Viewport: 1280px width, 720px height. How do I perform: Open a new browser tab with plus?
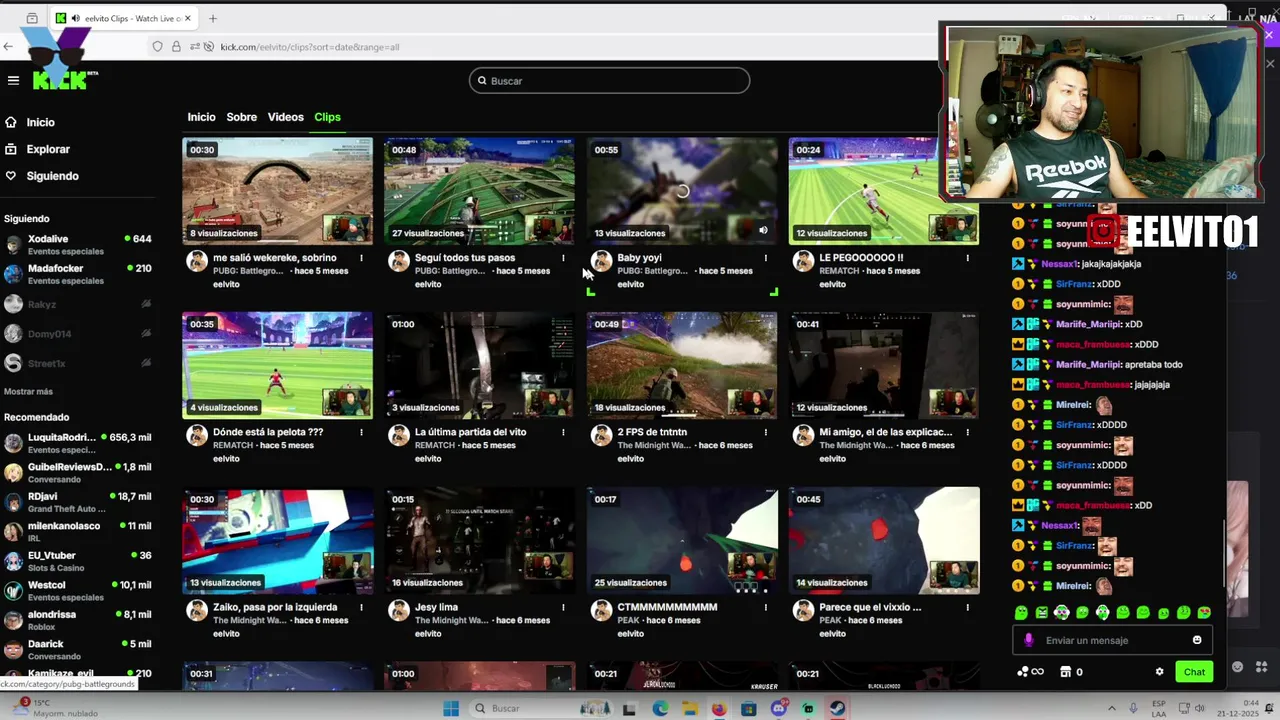[x=213, y=18]
